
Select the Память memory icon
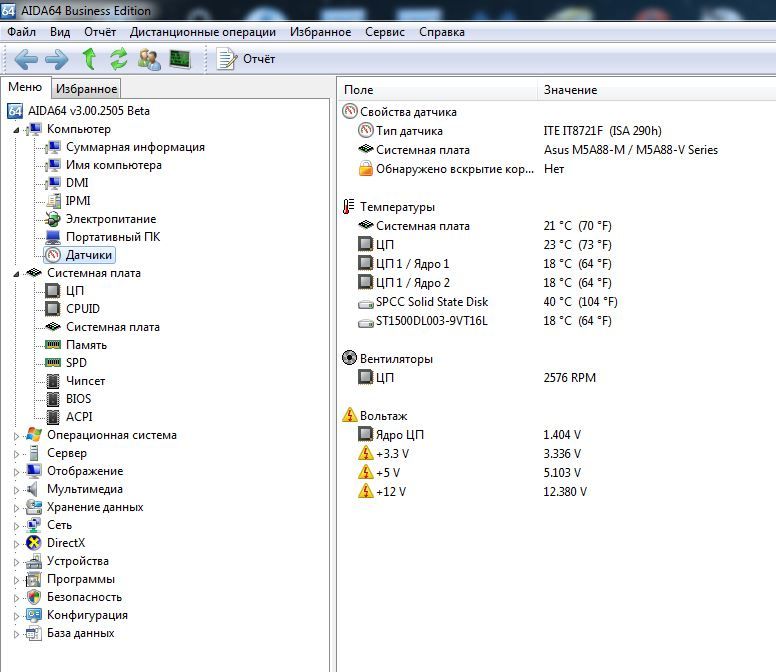click(x=52, y=344)
